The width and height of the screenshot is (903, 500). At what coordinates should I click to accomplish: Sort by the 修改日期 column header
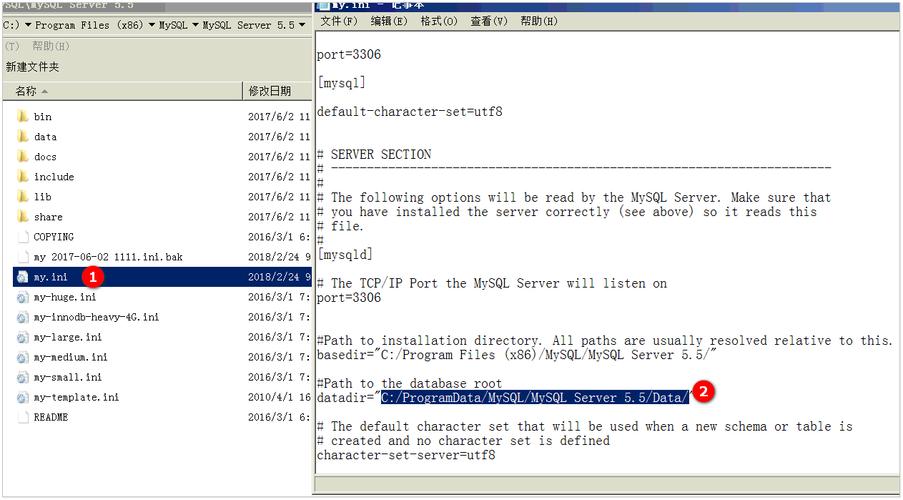click(278, 91)
